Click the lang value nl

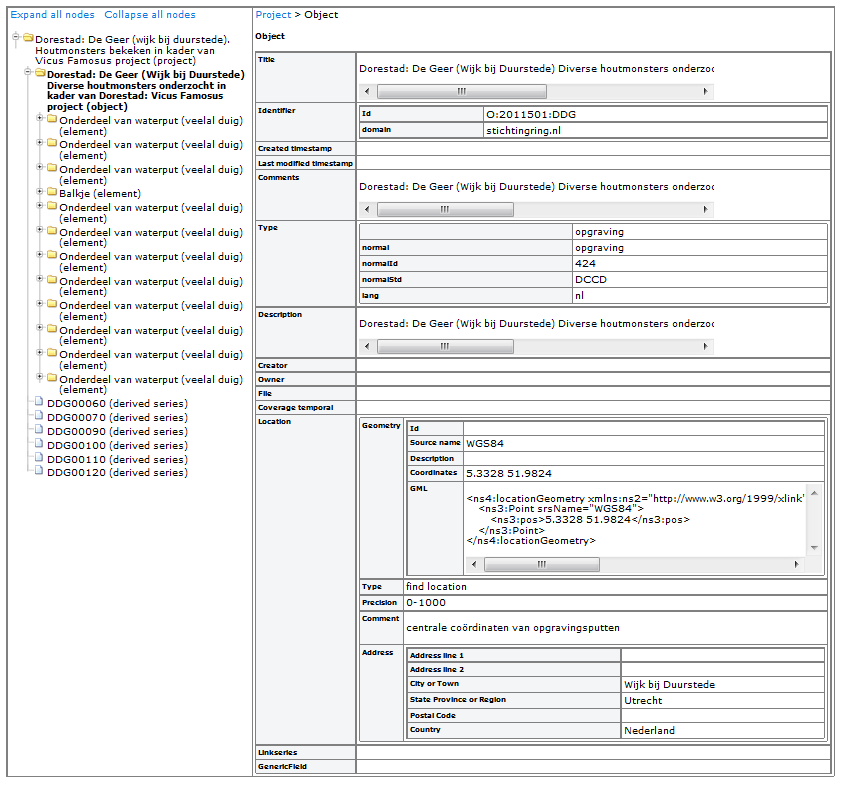tap(579, 295)
